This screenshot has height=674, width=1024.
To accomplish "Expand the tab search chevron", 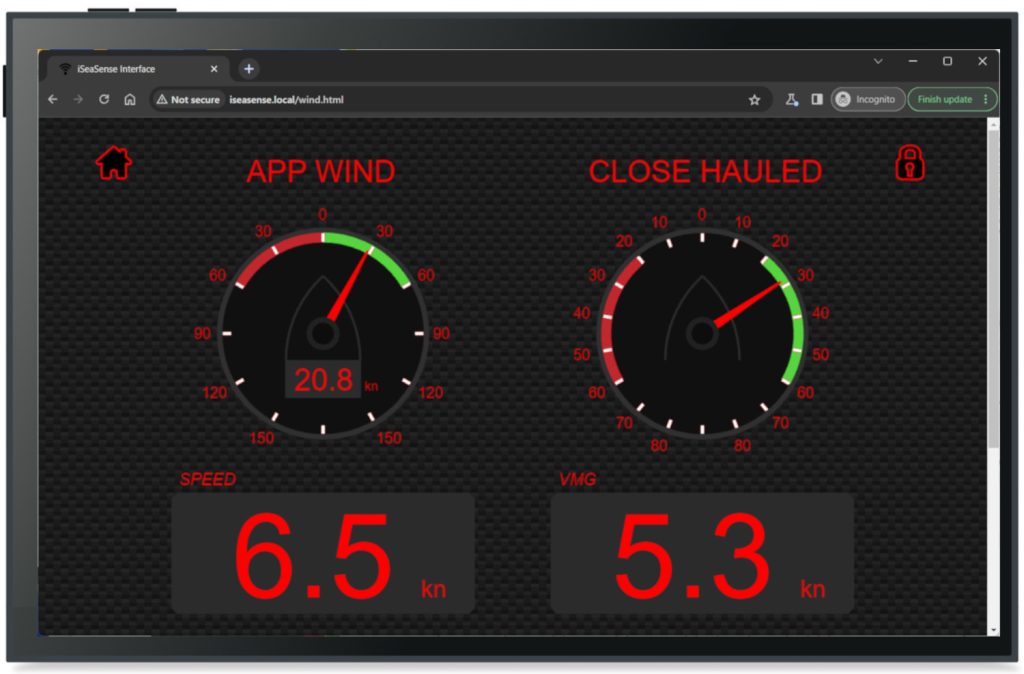I will [x=878, y=62].
